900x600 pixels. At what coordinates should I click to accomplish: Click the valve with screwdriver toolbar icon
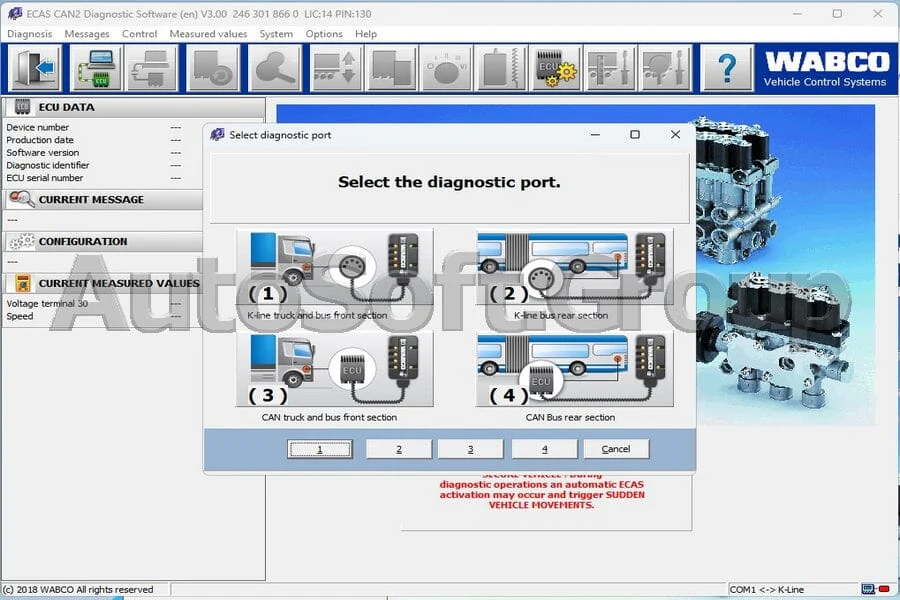pyautogui.click(x=609, y=68)
